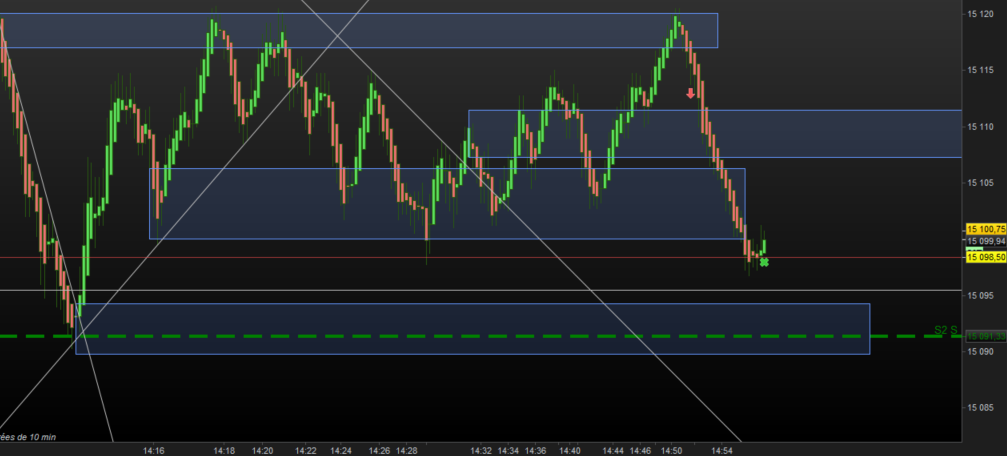
Task: Click the 14:36 time axis label
Action: 536,451
